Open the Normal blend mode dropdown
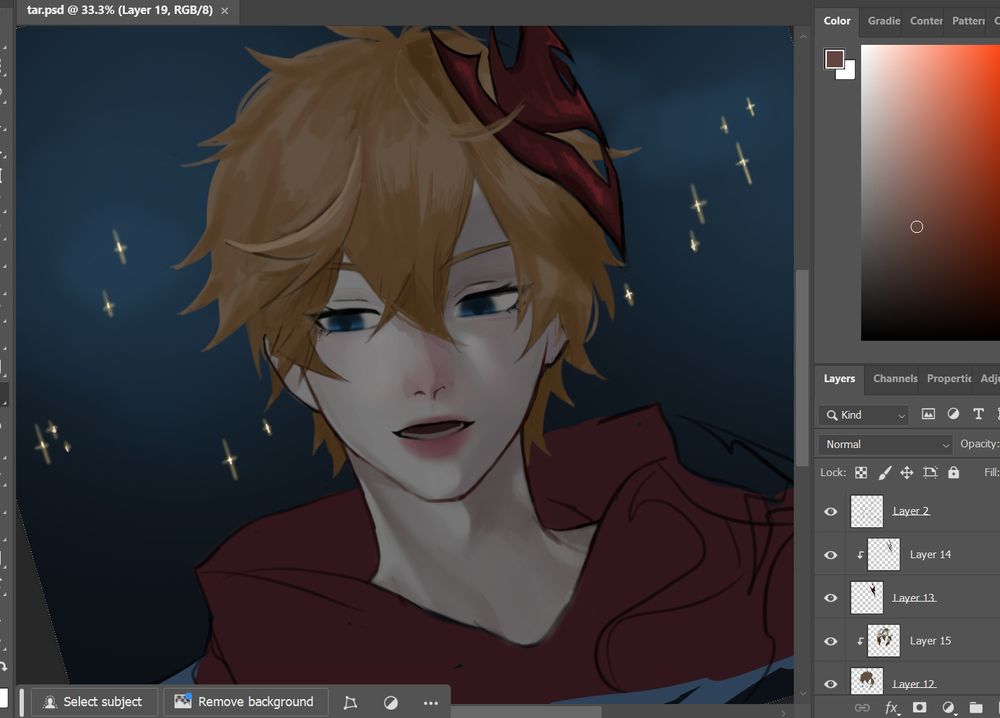Viewport: 1000px width, 718px height. (885, 444)
